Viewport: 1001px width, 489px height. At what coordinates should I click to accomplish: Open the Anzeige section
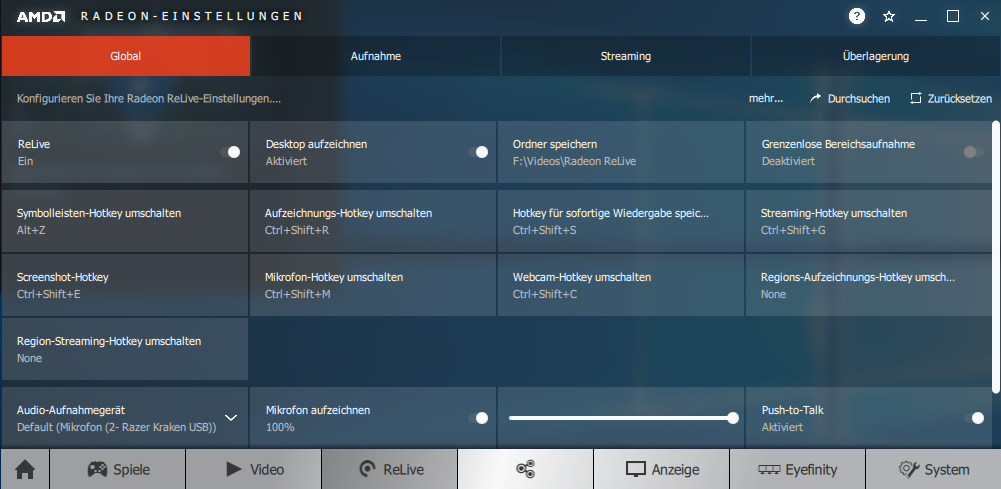tap(661, 470)
